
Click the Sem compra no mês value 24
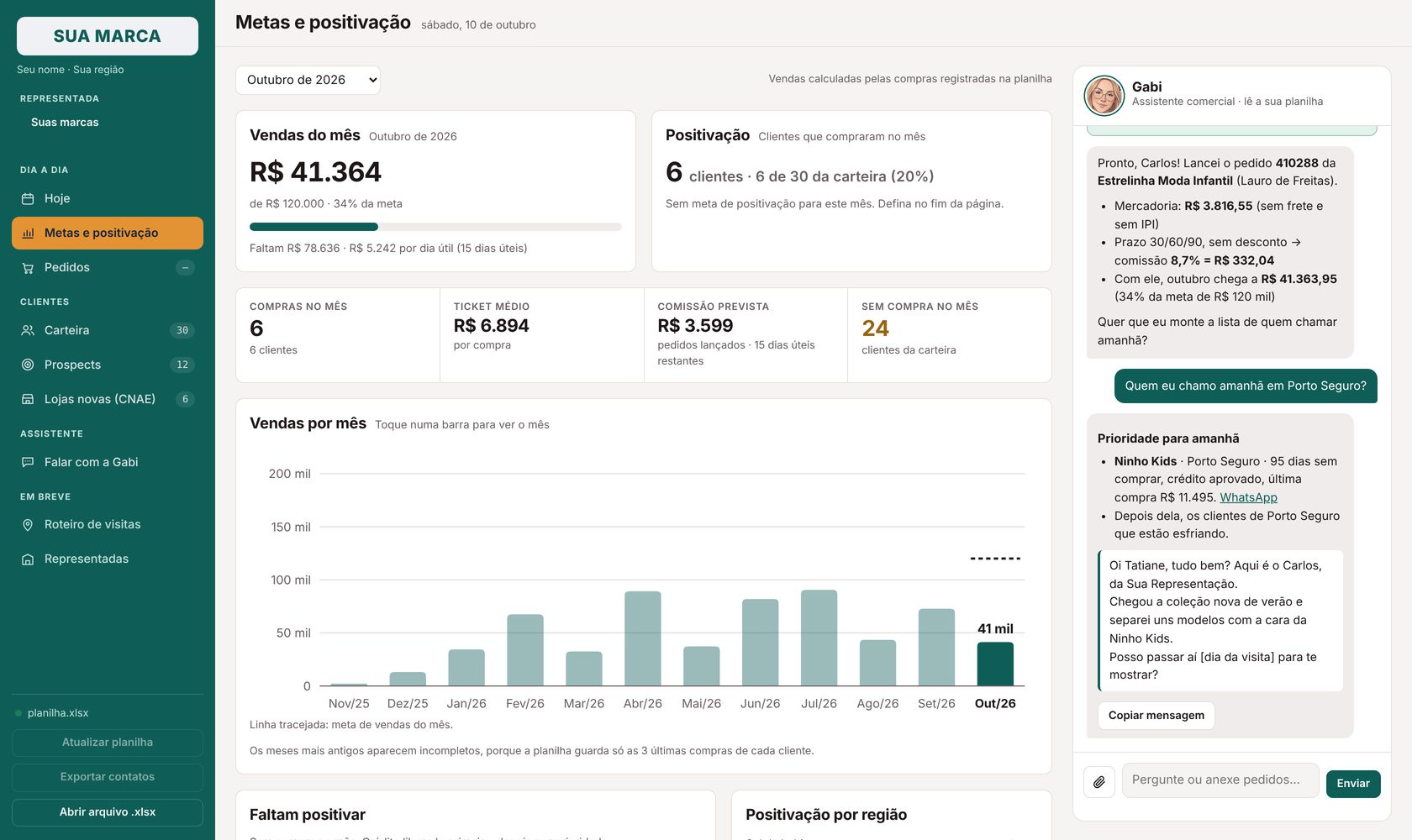(875, 328)
